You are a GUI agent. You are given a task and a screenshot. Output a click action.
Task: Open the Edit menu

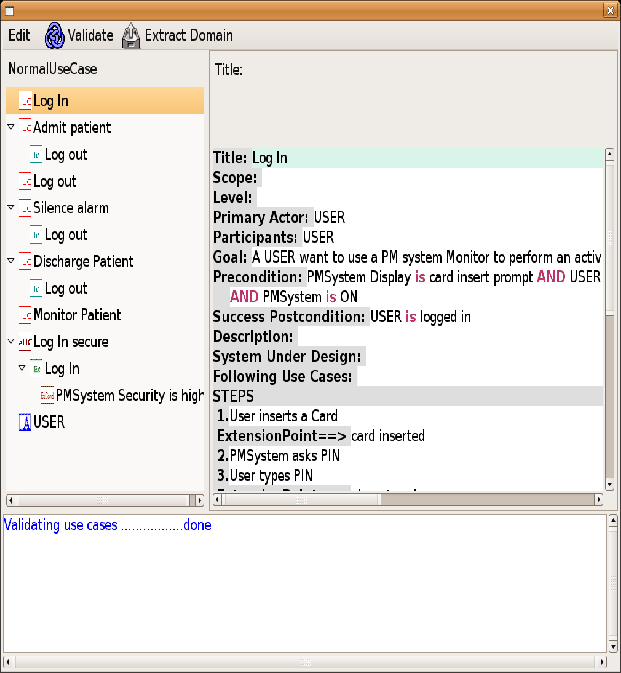19,35
